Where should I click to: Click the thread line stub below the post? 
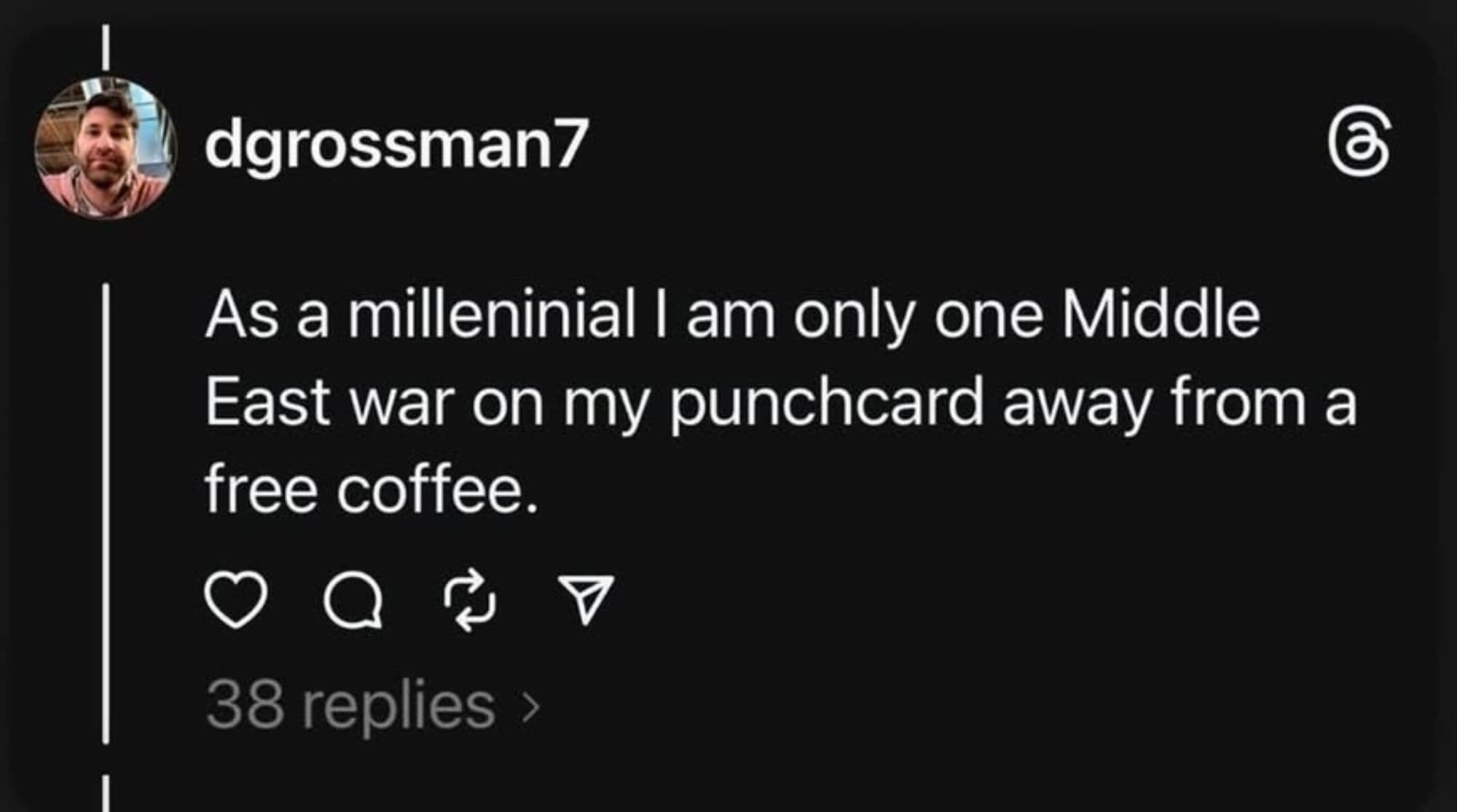(x=106, y=794)
